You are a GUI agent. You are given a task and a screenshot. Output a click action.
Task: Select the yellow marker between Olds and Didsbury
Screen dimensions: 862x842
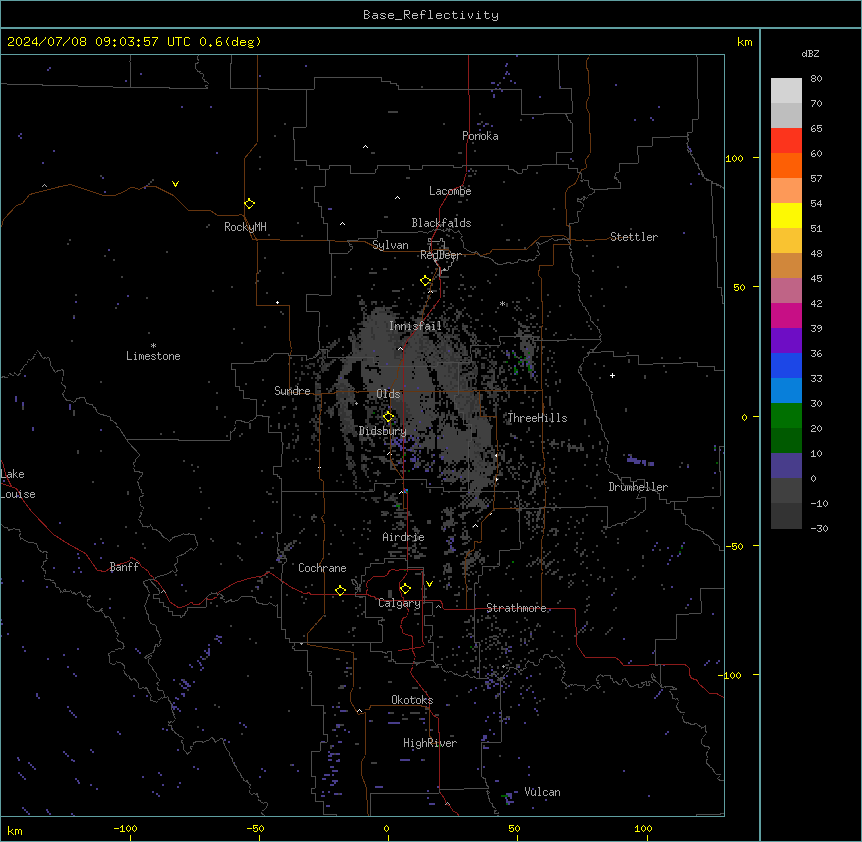(388, 417)
